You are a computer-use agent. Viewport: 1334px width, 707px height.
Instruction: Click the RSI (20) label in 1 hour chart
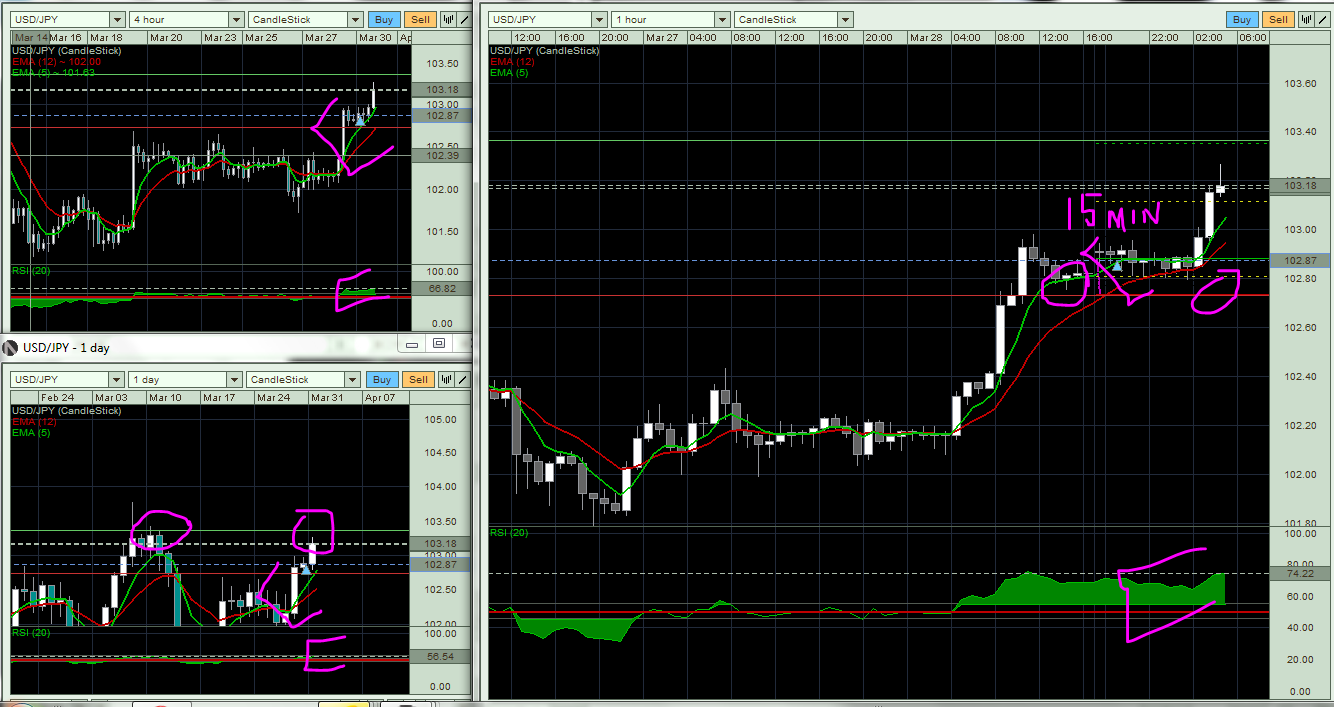[x=509, y=533]
